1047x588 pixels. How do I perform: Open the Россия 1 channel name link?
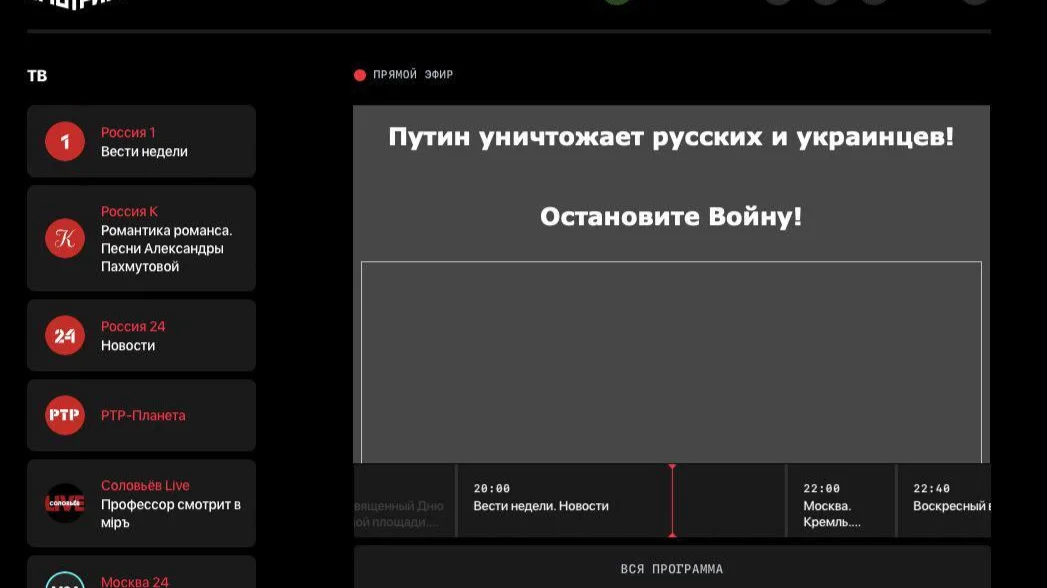tap(128, 132)
